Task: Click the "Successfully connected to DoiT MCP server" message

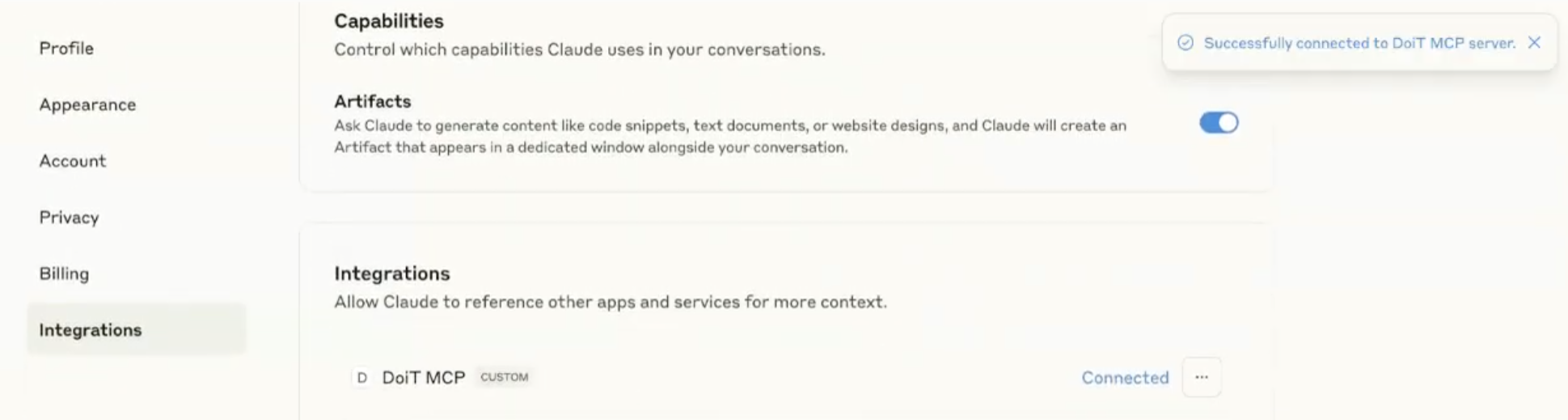Action: tap(1359, 43)
